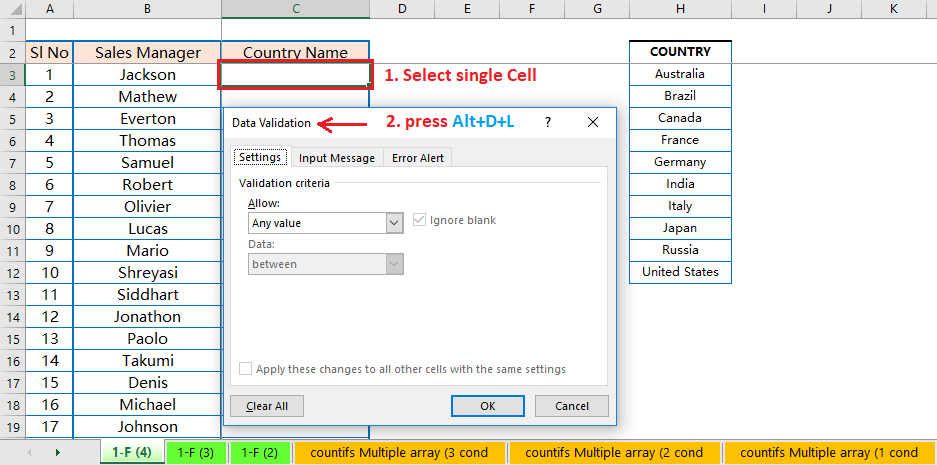937x465 pixels.
Task: Select the cell containing Paolo
Action: point(147,339)
